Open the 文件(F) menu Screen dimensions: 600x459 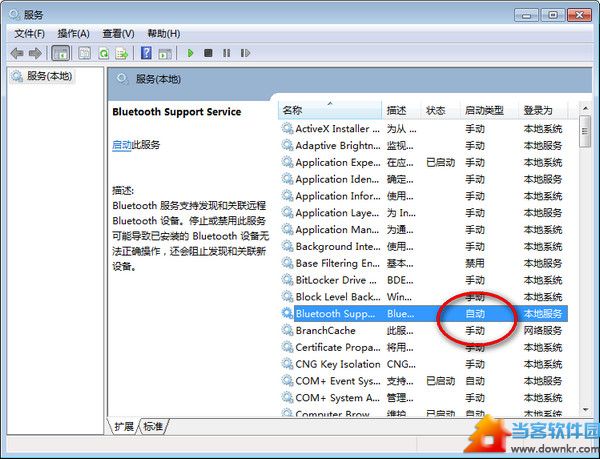pos(29,34)
